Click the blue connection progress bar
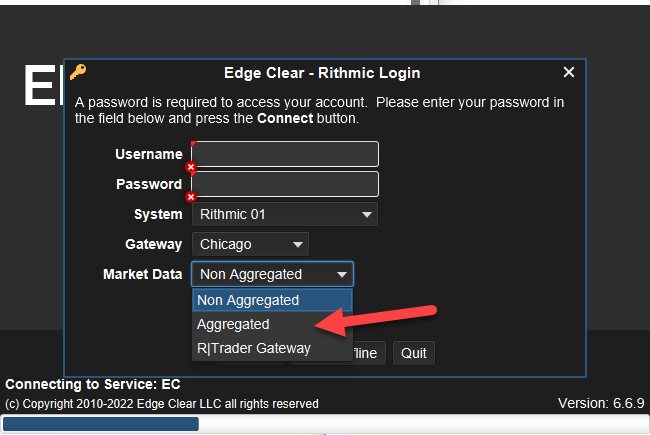This screenshot has width=650, height=435. click(x=100, y=424)
